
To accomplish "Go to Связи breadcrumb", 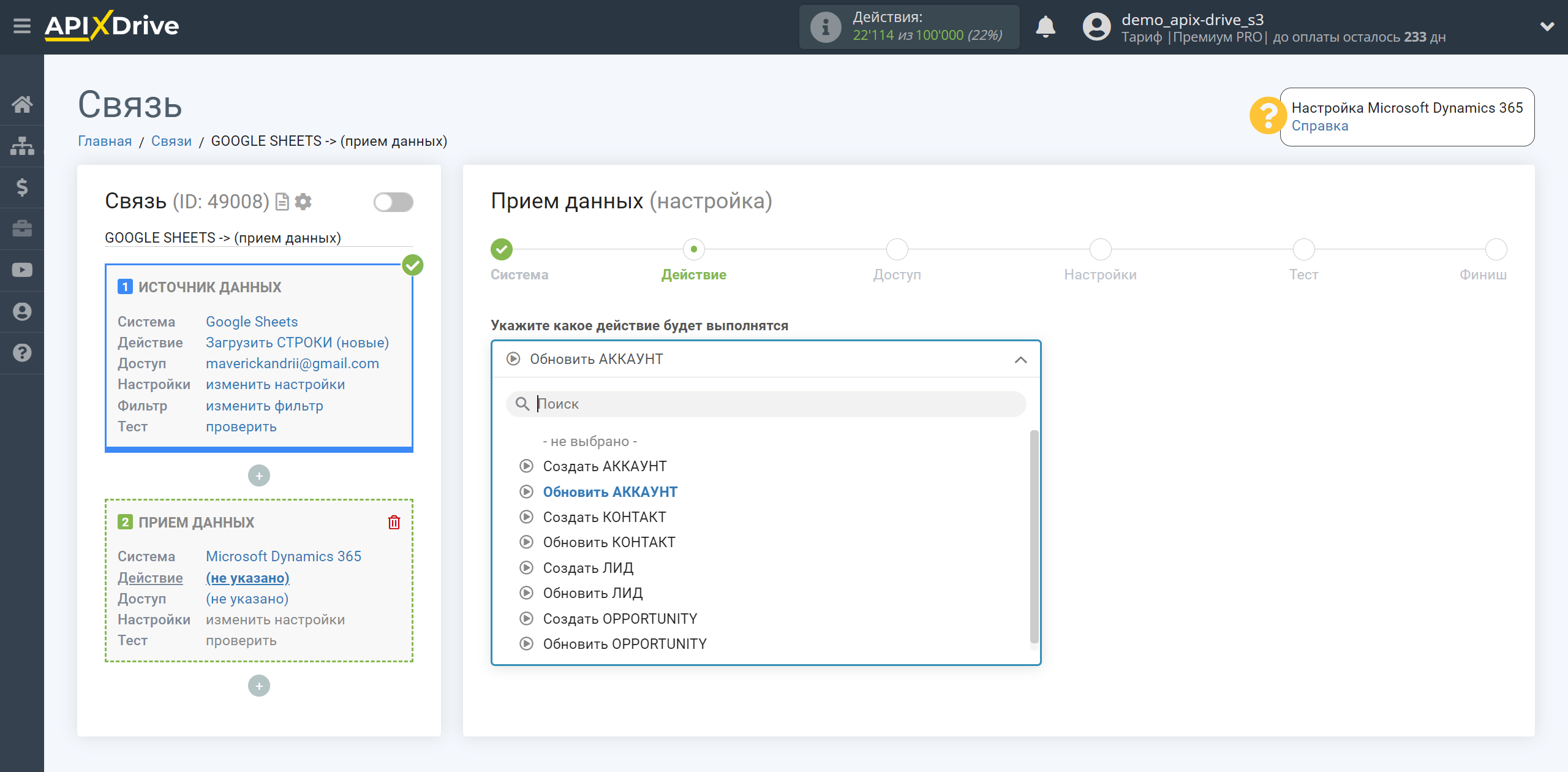I will [171, 141].
